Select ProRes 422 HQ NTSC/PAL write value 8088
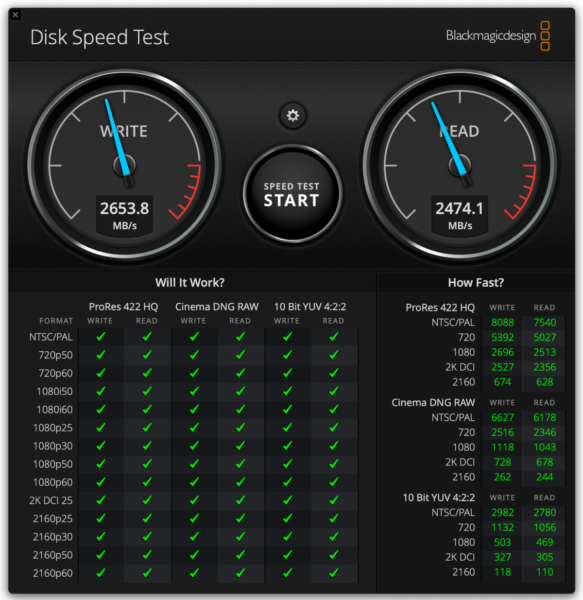 (x=502, y=323)
